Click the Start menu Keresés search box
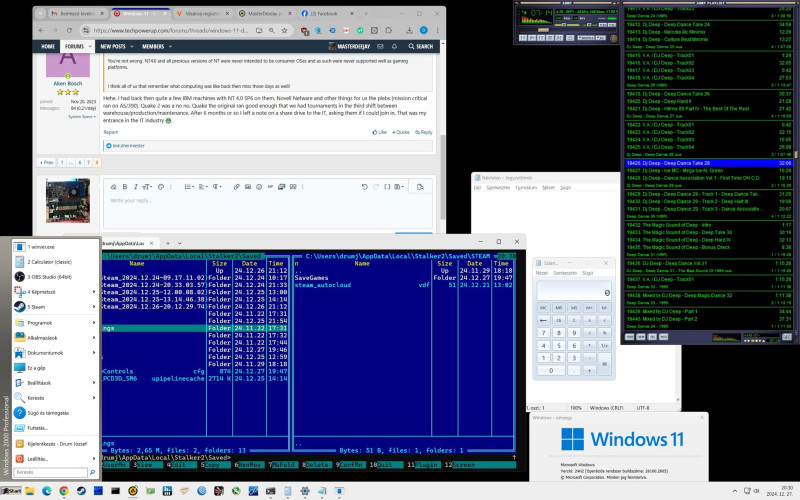 51,472
